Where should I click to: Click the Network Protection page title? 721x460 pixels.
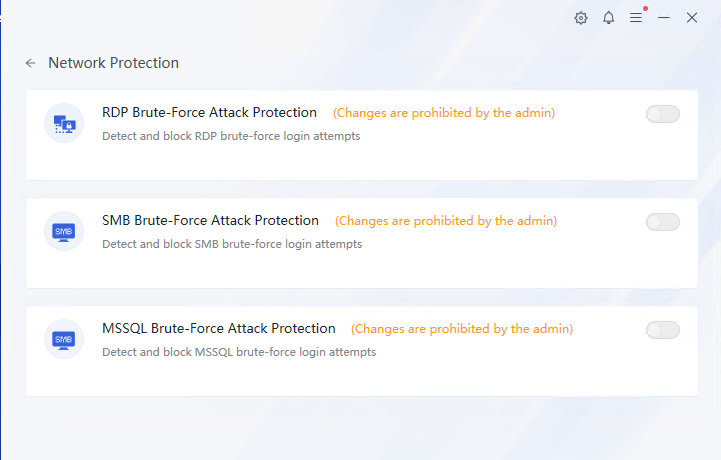pyautogui.click(x=113, y=63)
